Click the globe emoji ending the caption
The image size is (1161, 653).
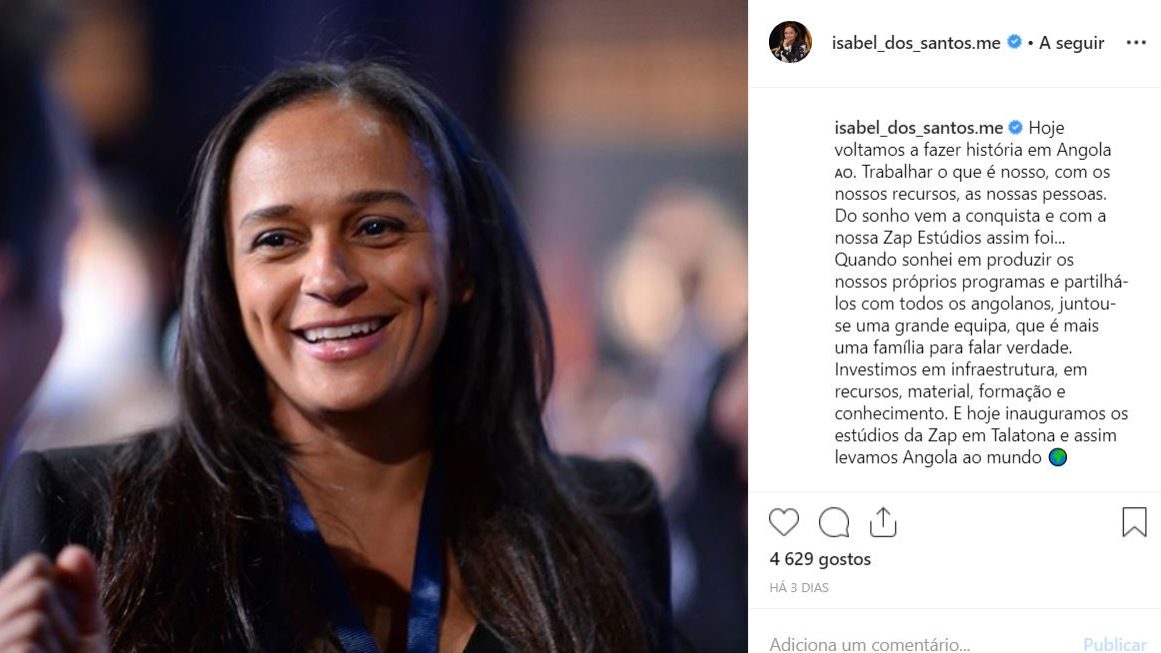point(1057,458)
